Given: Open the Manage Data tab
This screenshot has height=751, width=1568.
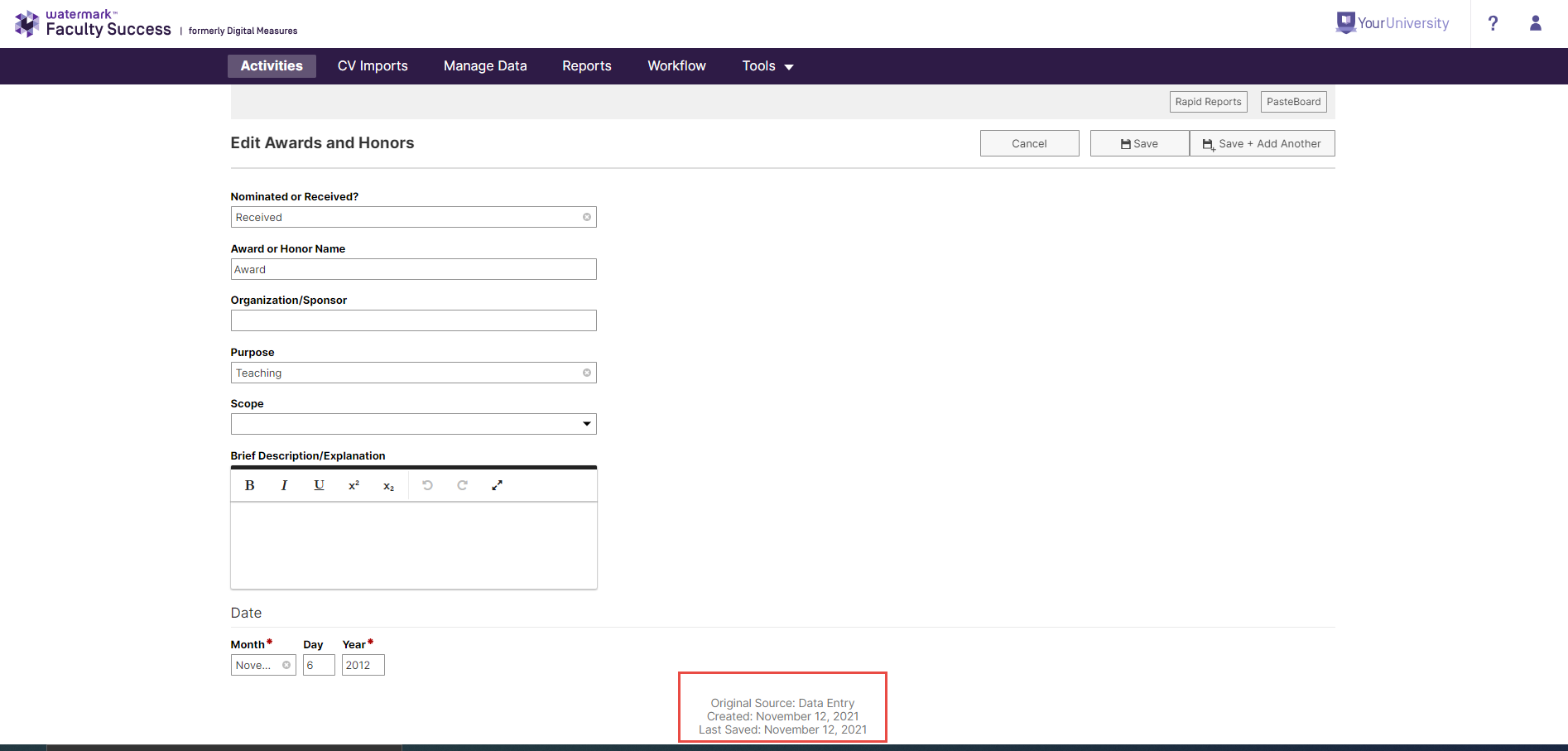Looking at the screenshot, I should point(485,66).
